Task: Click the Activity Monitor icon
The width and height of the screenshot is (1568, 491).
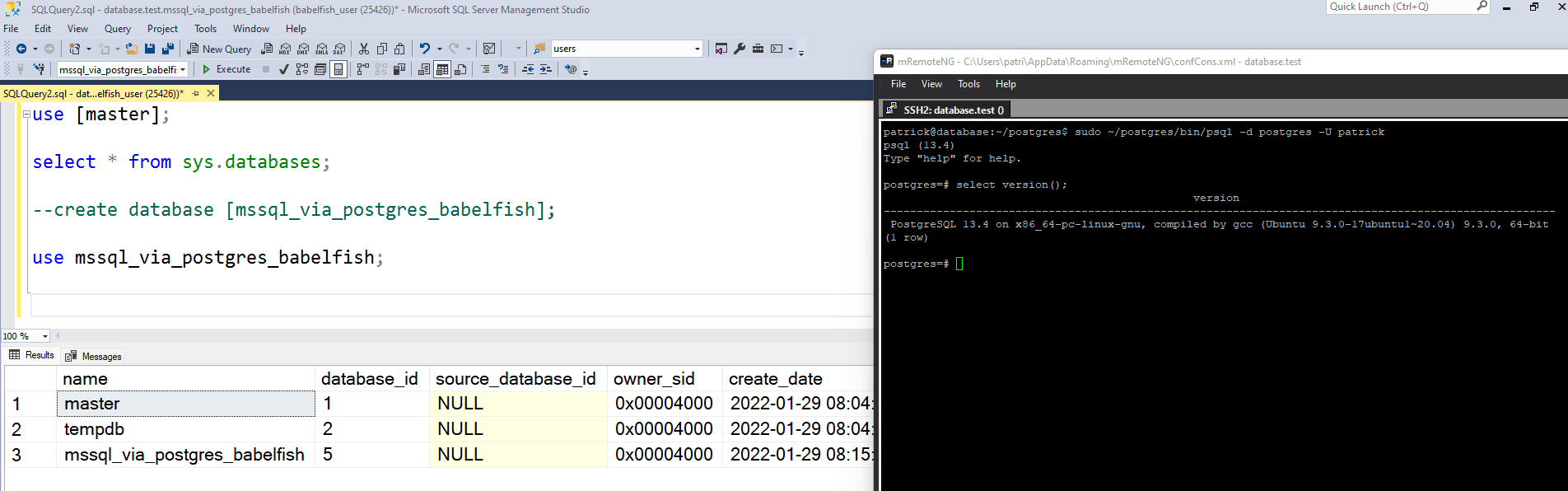Action: coord(489,49)
